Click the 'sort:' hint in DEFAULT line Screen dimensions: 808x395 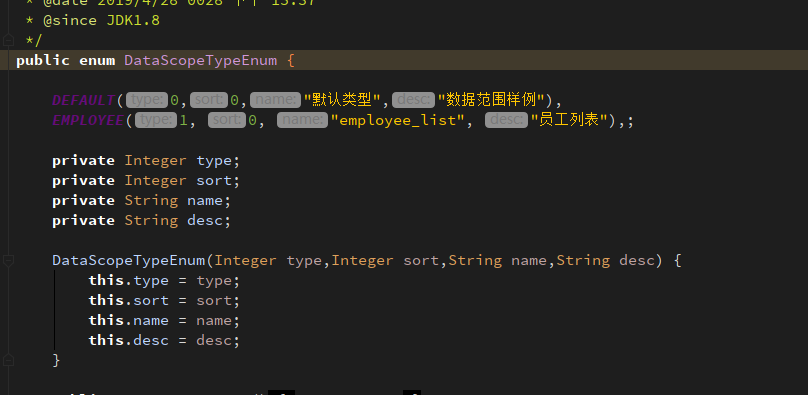click(209, 100)
